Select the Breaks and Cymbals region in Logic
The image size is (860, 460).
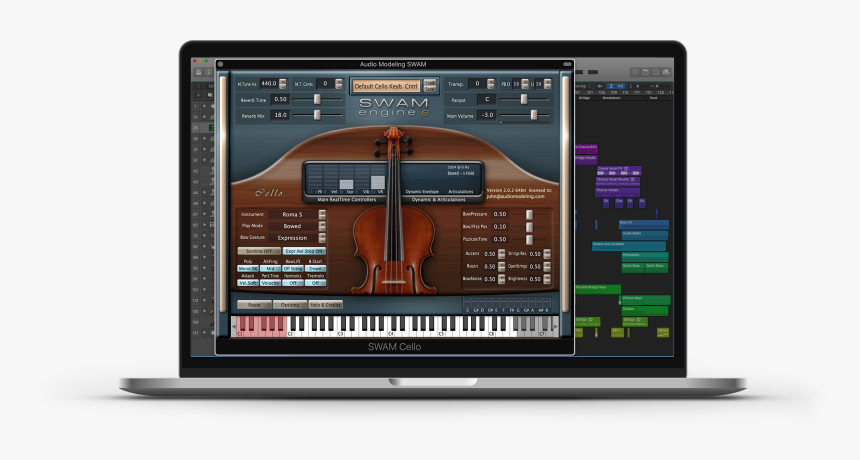(629, 246)
